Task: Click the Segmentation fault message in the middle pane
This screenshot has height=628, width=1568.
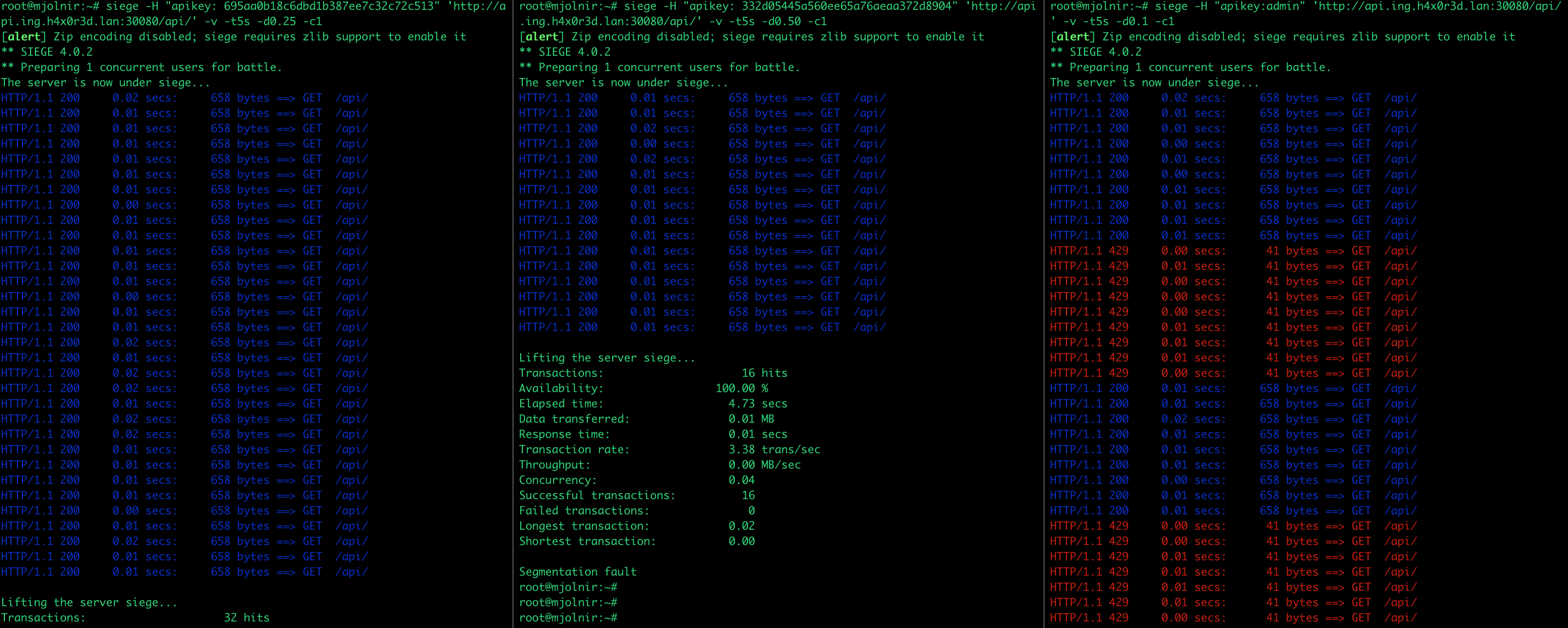Action: 577,571
